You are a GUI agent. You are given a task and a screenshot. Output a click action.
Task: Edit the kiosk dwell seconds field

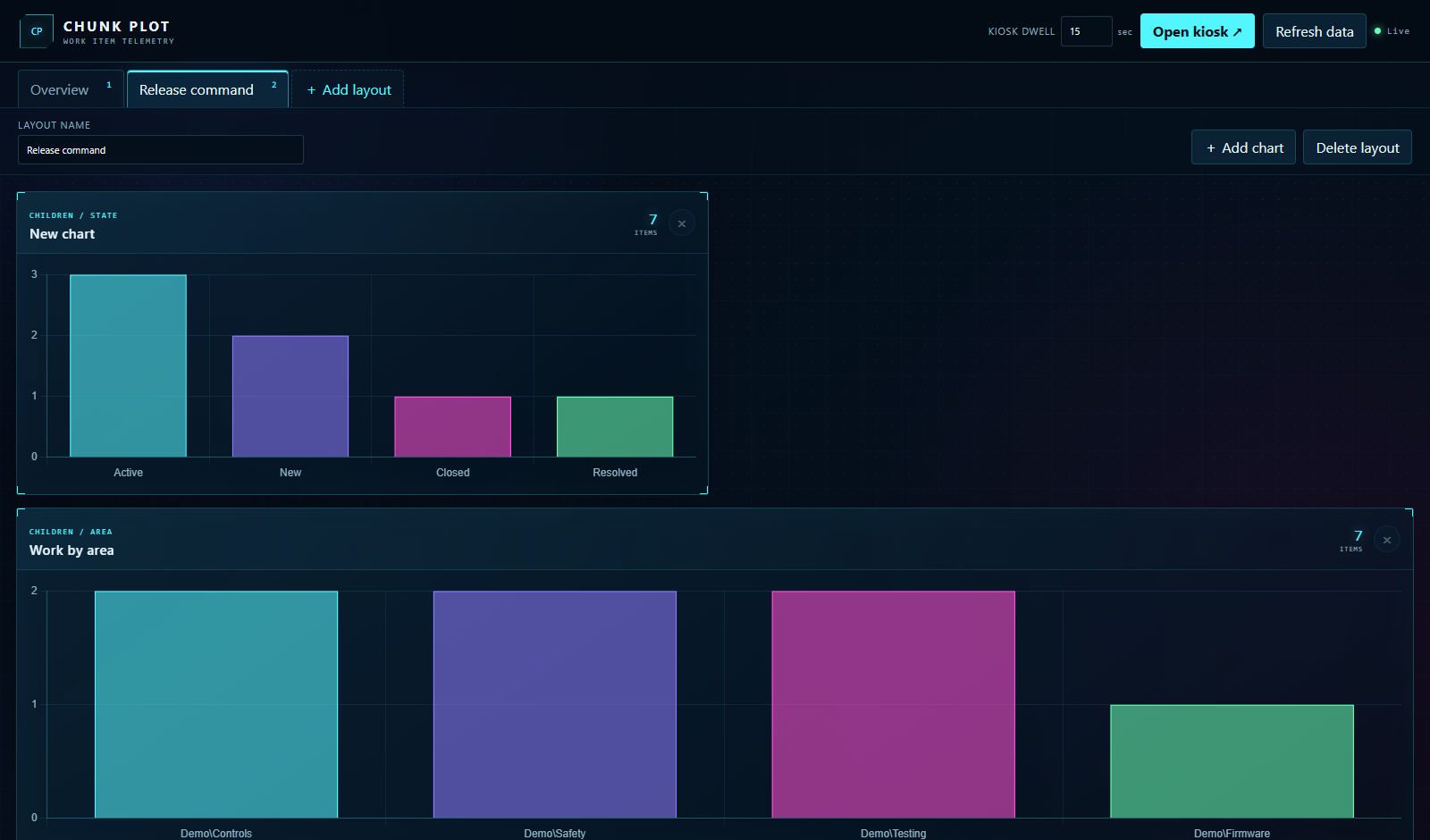click(x=1086, y=31)
